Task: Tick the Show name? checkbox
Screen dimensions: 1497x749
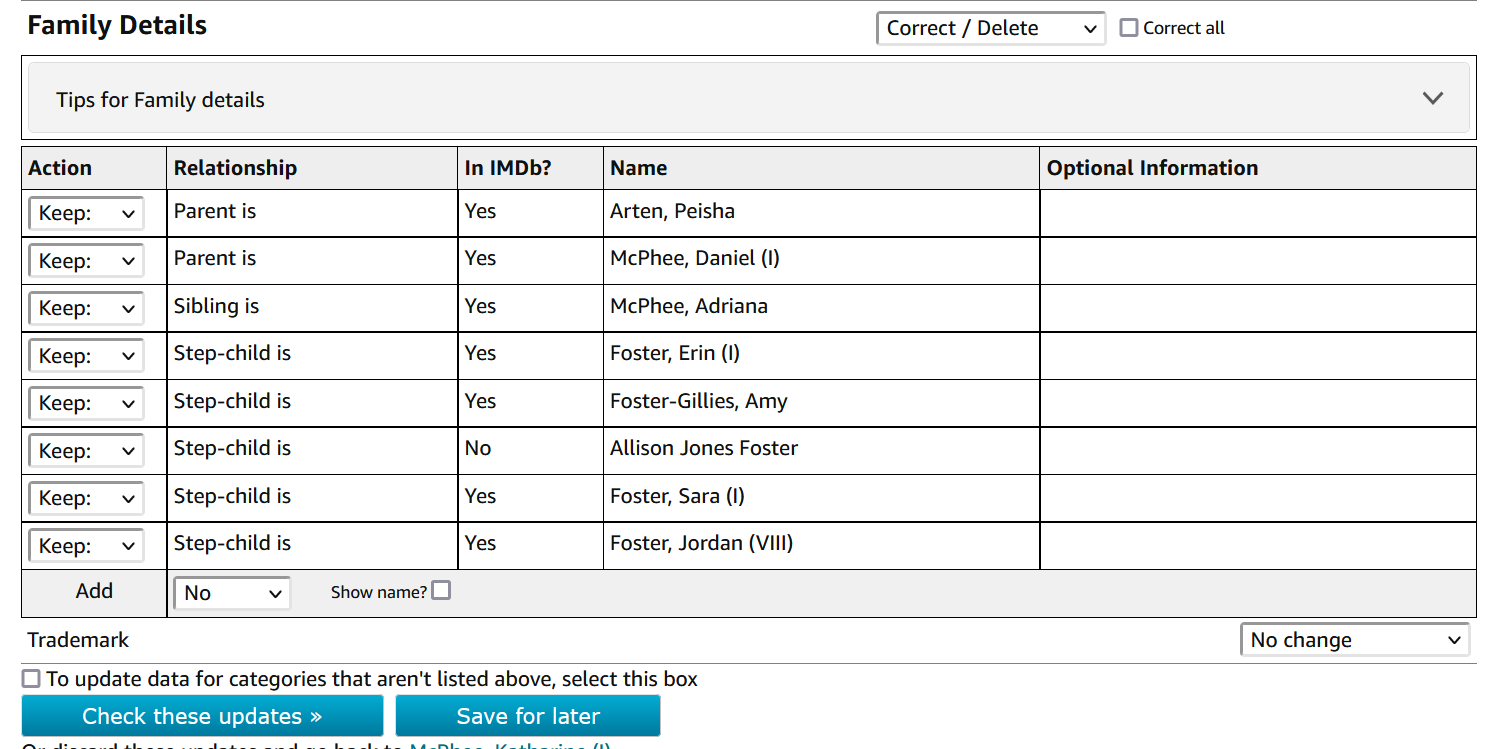Action: 441,591
